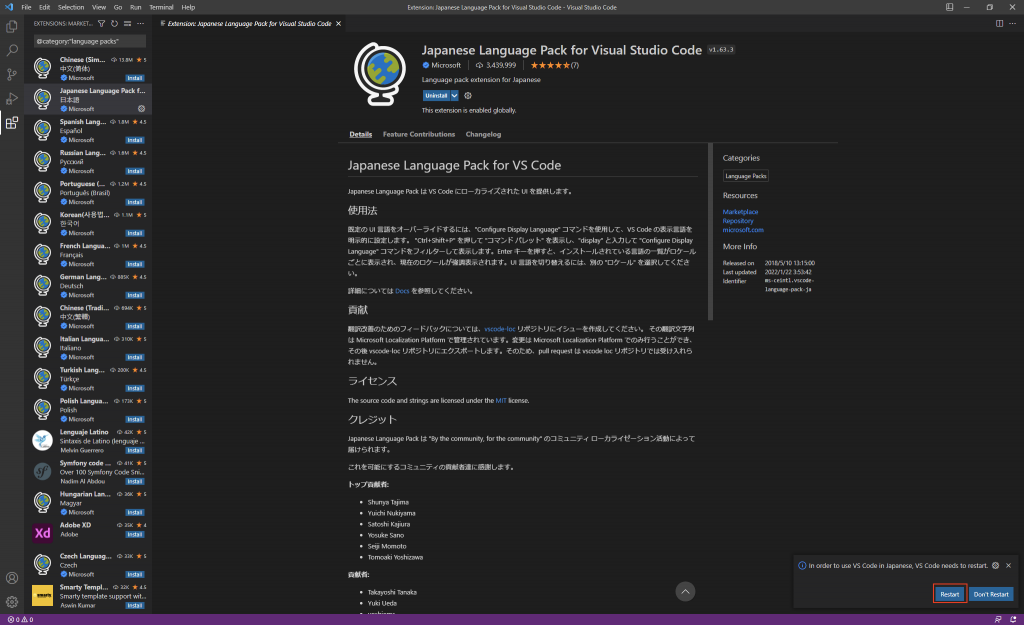Click the manage gear on Japanese Language Pack row
This screenshot has width=1024, height=625.
[141, 108]
